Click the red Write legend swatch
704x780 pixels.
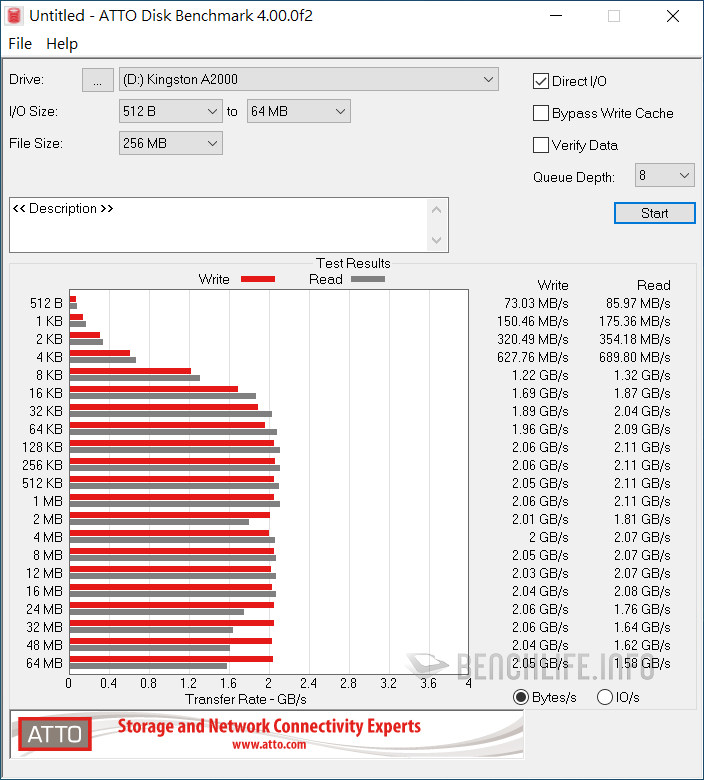pyautogui.click(x=258, y=279)
